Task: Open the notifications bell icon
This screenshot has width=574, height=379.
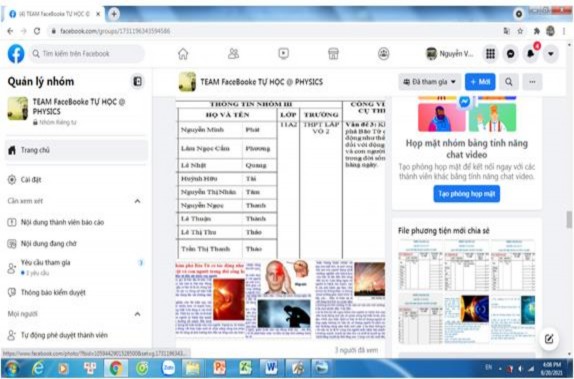Action: (x=530, y=54)
